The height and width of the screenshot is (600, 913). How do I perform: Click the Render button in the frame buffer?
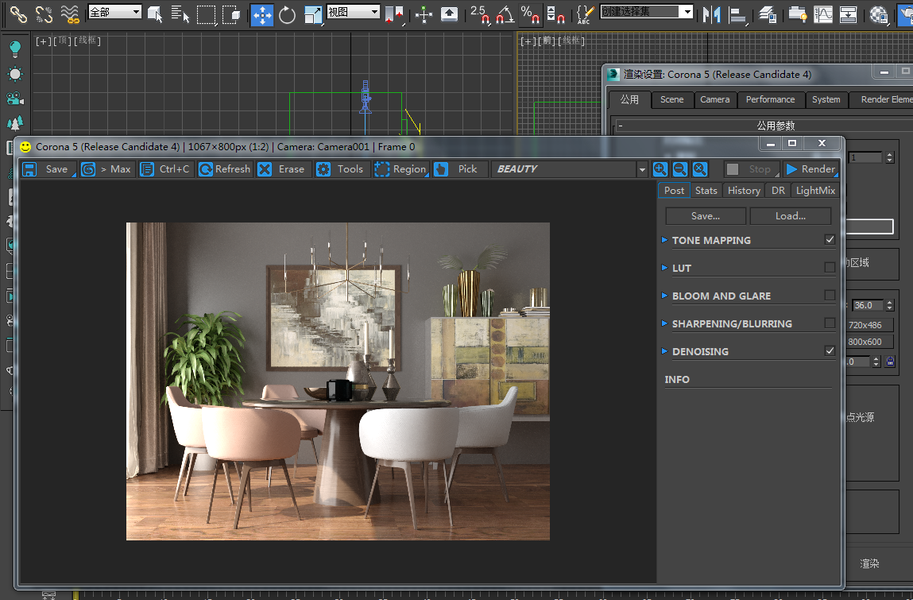click(811, 169)
